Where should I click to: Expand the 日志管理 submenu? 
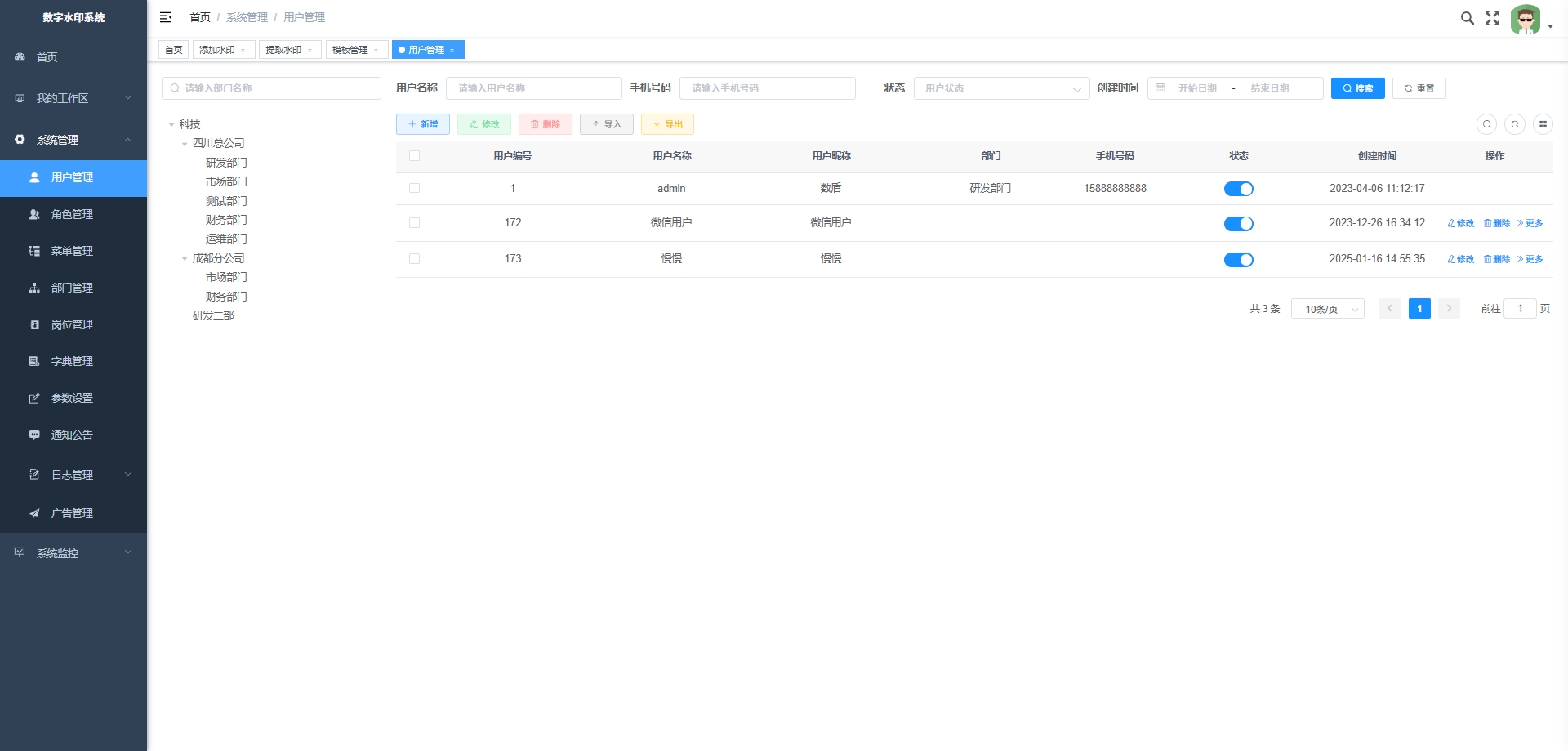pyautogui.click(x=128, y=475)
